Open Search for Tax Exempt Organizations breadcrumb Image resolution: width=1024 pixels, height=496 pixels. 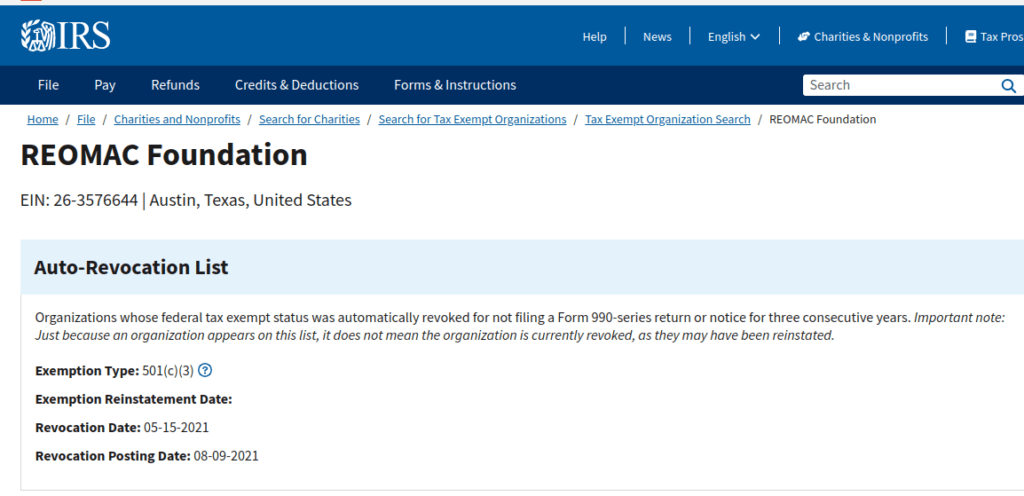pos(472,119)
